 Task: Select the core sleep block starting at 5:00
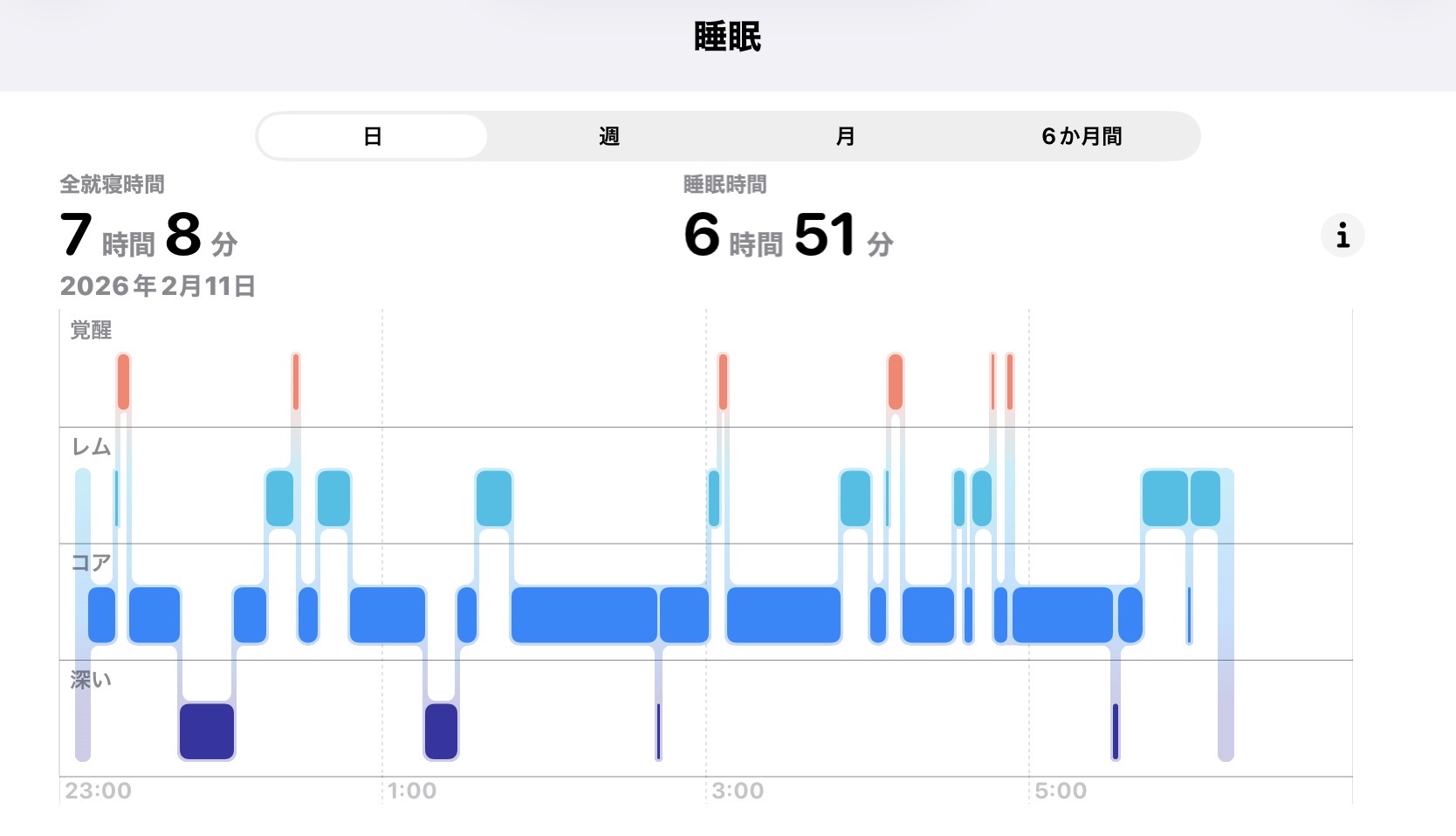1062,615
